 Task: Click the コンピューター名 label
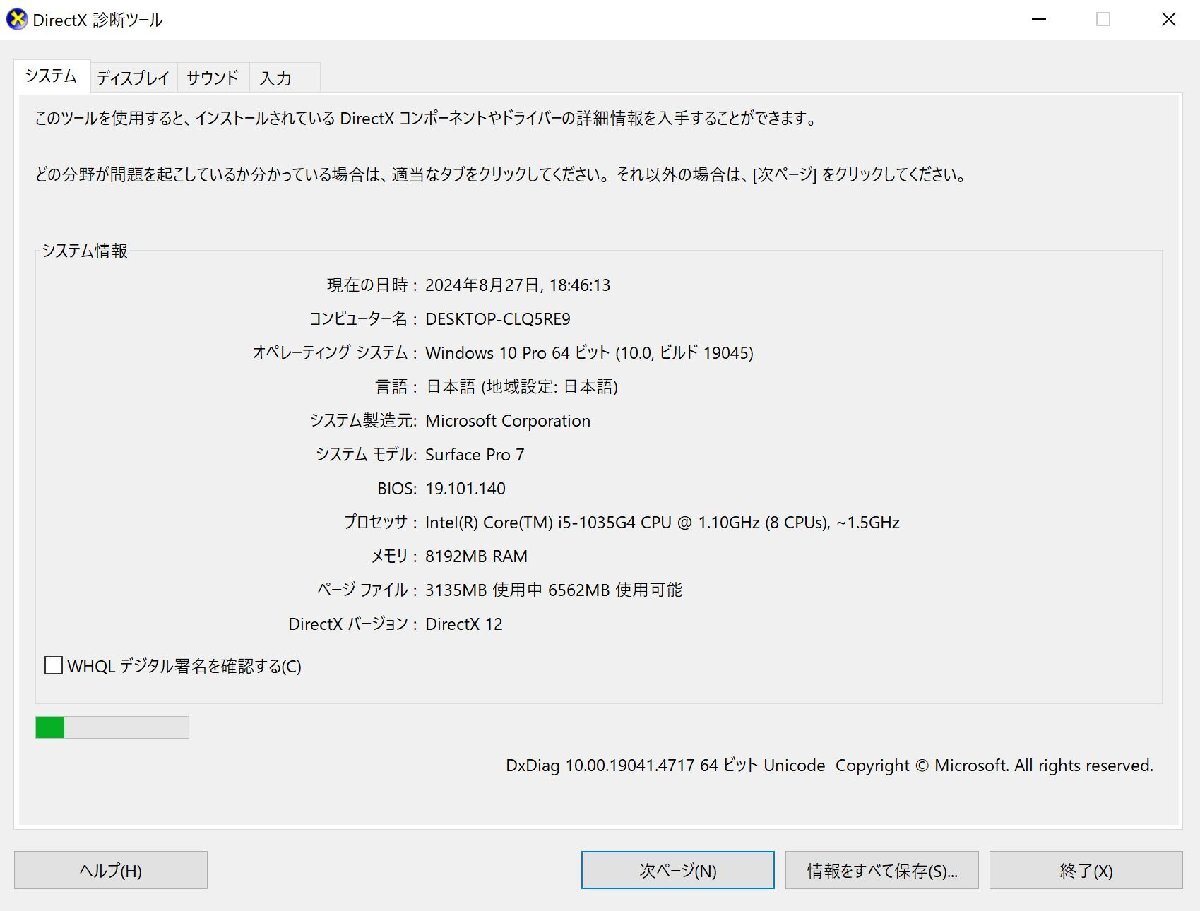tap(362, 319)
